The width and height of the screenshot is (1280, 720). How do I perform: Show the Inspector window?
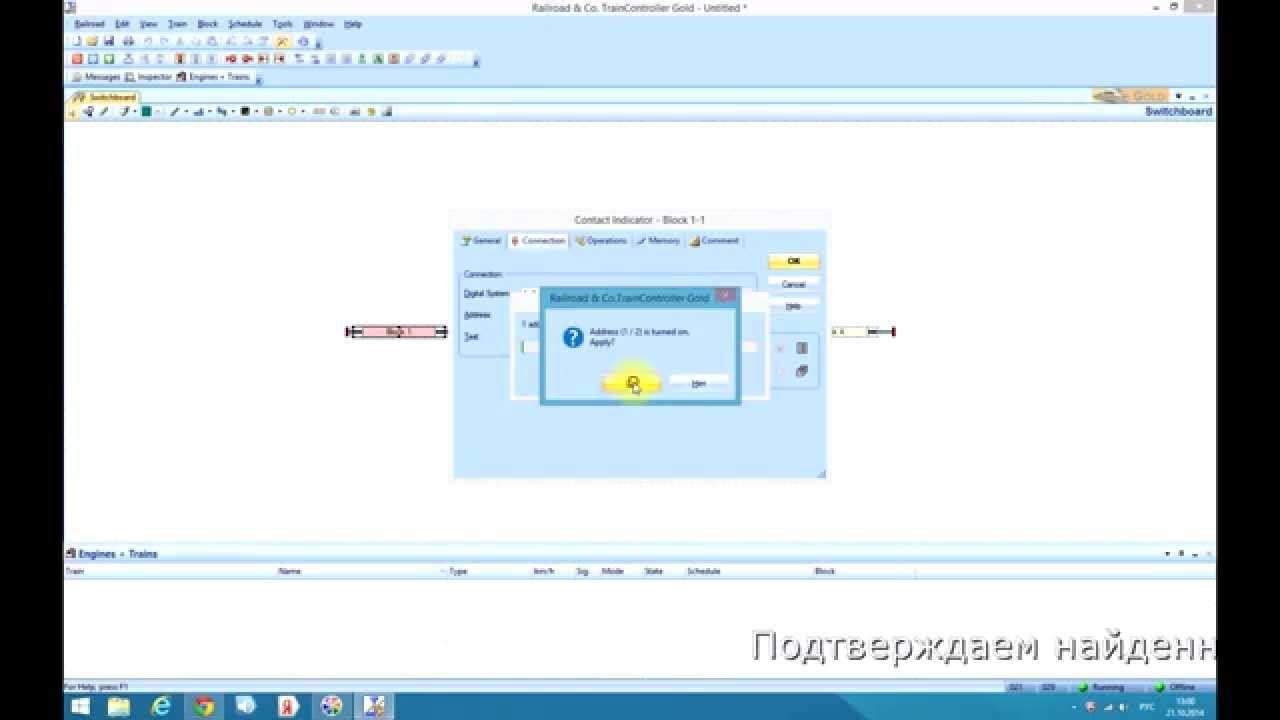coord(148,77)
